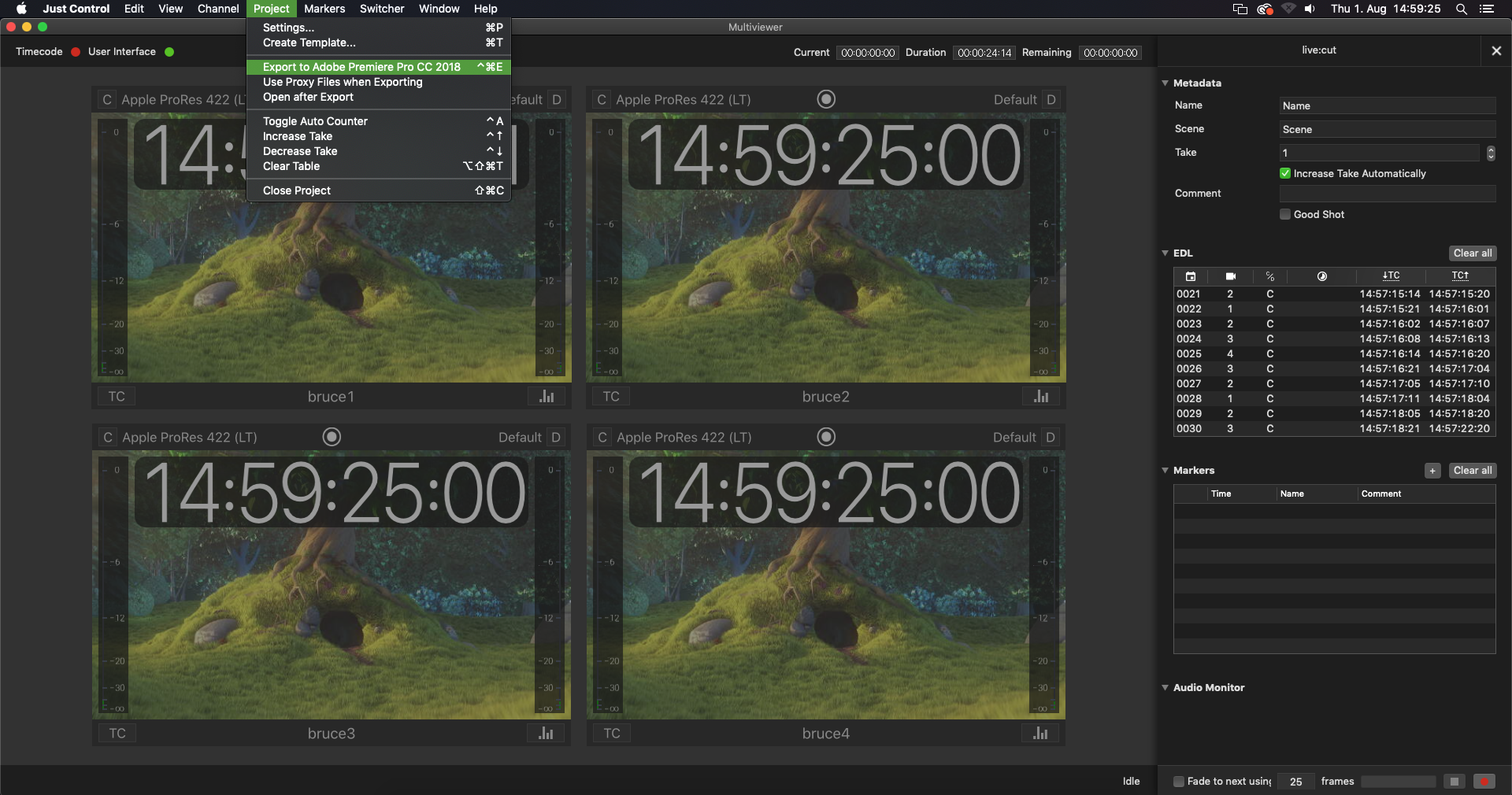Select Settings... in Project menu
1512x795 pixels.
(x=379, y=28)
